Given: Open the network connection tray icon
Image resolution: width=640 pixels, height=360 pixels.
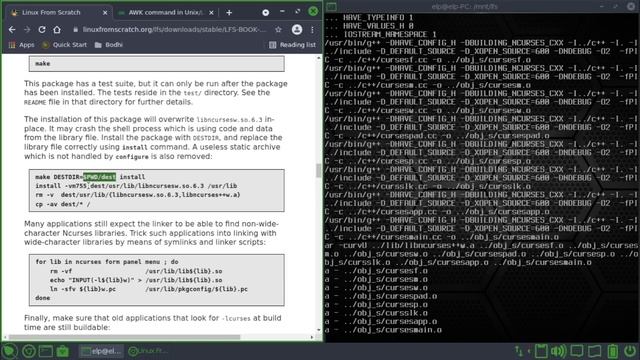Looking at the screenshot, I should pyautogui.click(x=519, y=351).
